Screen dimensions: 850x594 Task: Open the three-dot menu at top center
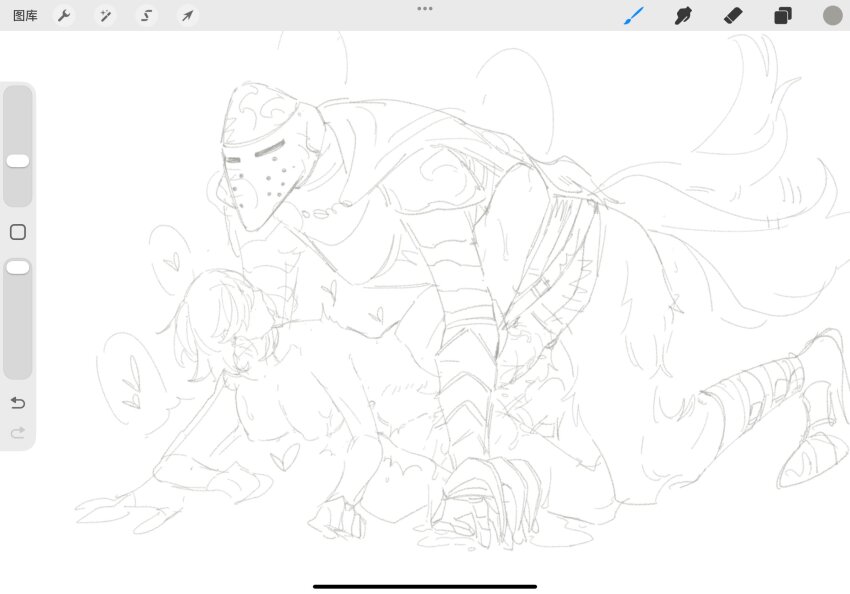point(425,8)
